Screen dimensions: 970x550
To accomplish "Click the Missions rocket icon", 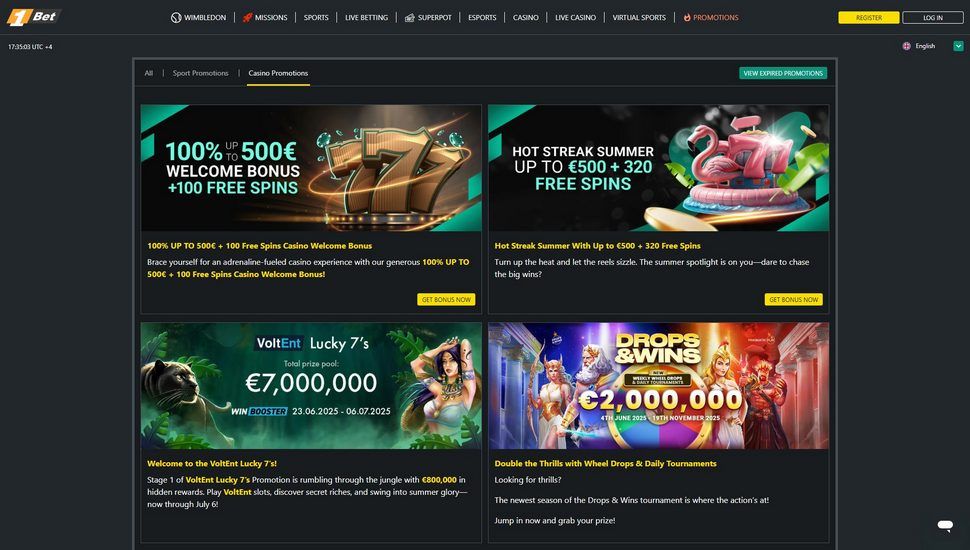I will [x=247, y=17].
